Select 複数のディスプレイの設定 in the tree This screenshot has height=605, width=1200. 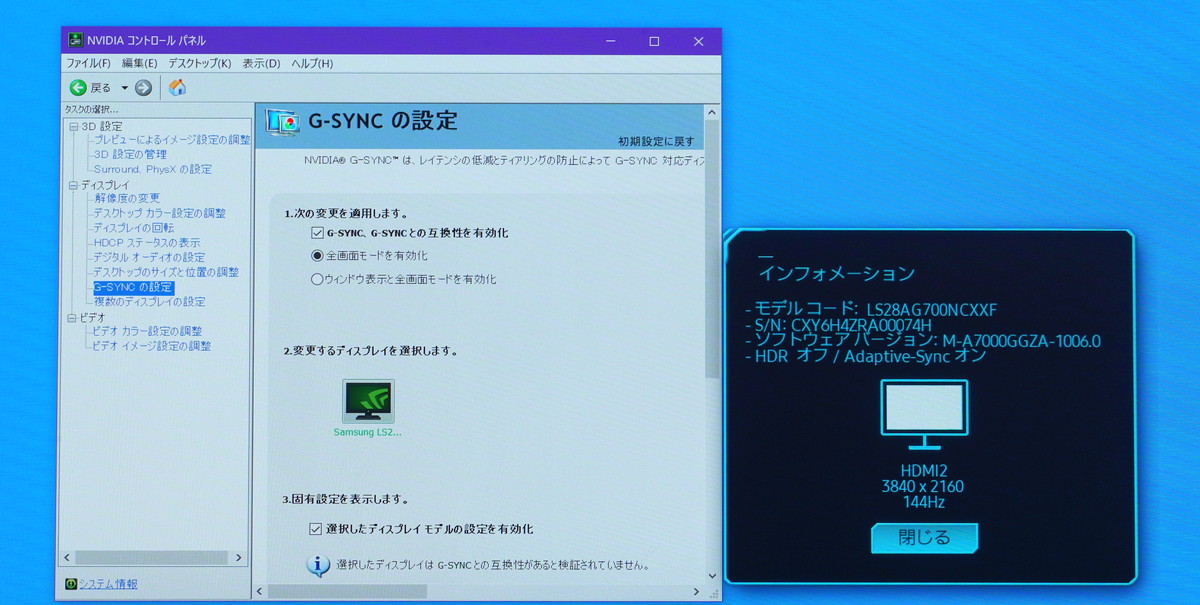(x=149, y=302)
